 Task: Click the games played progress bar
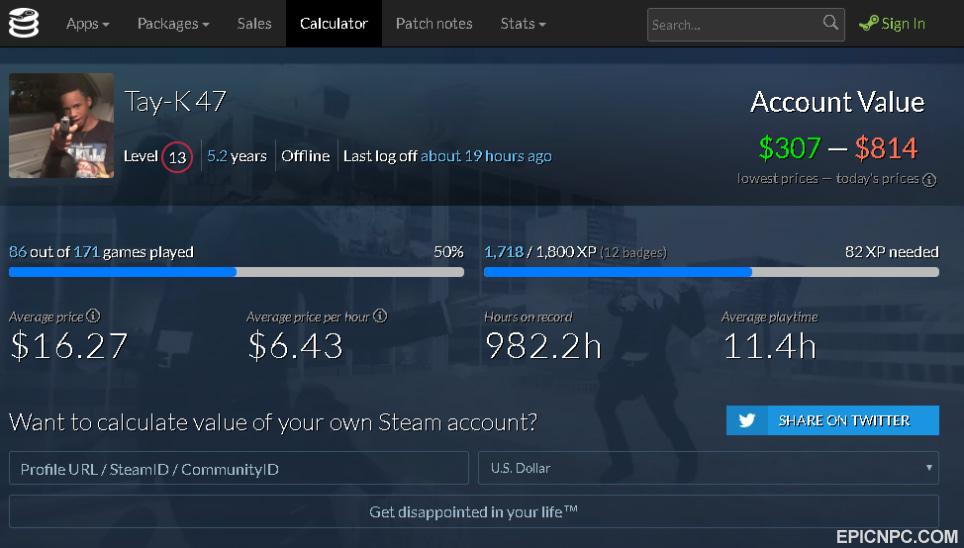pos(236,272)
